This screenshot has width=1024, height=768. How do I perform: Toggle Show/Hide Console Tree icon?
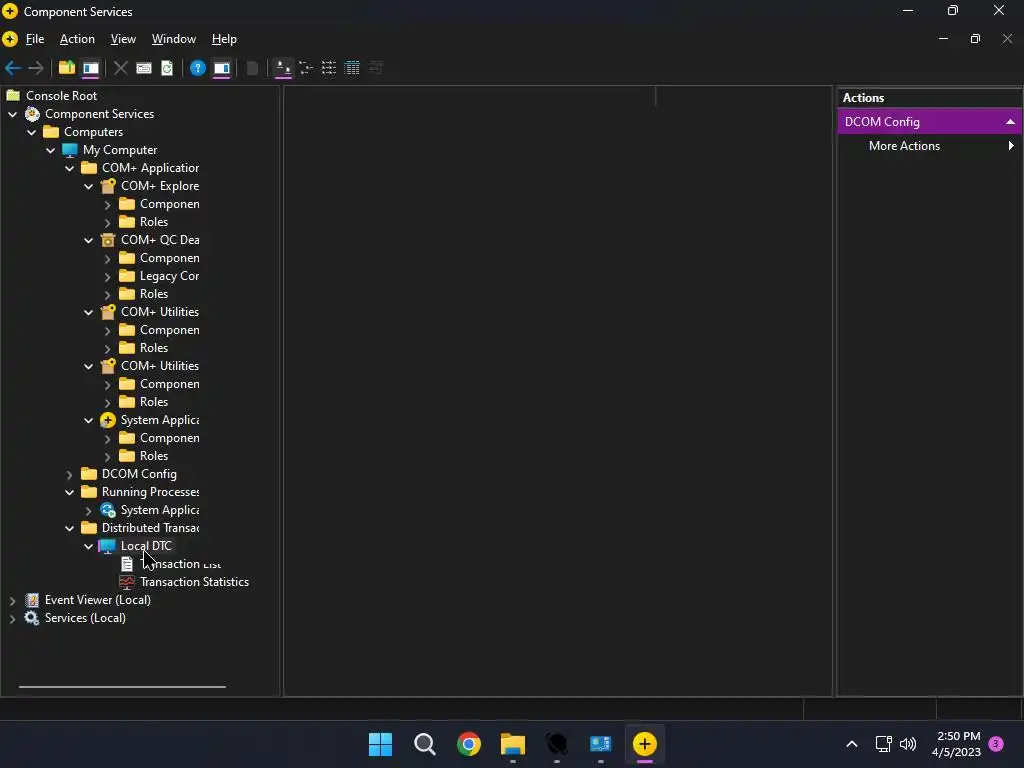[91, 68]
